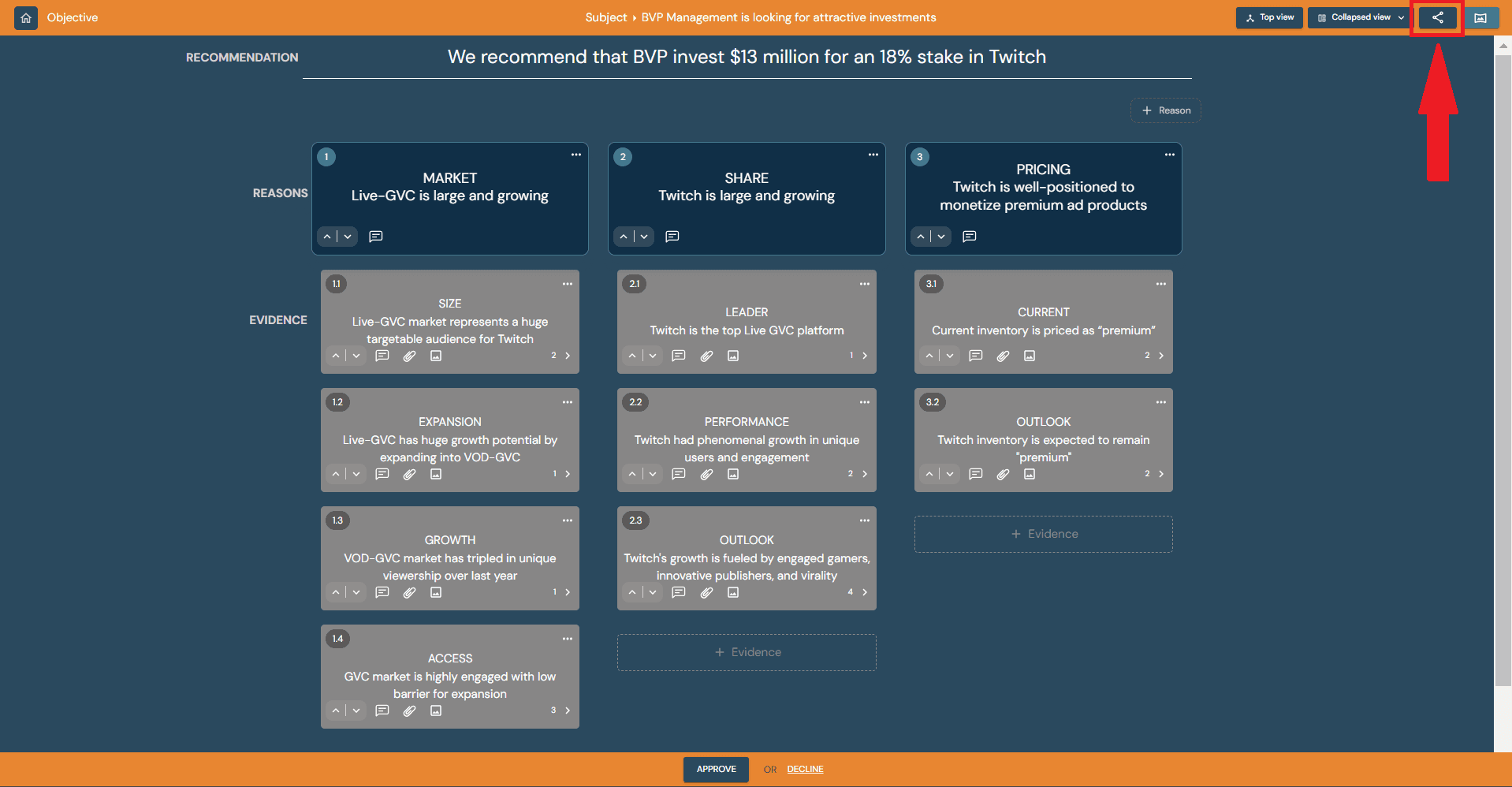Switch to Top view
The image size is (1512, 787).
(x=1269, y=17)
